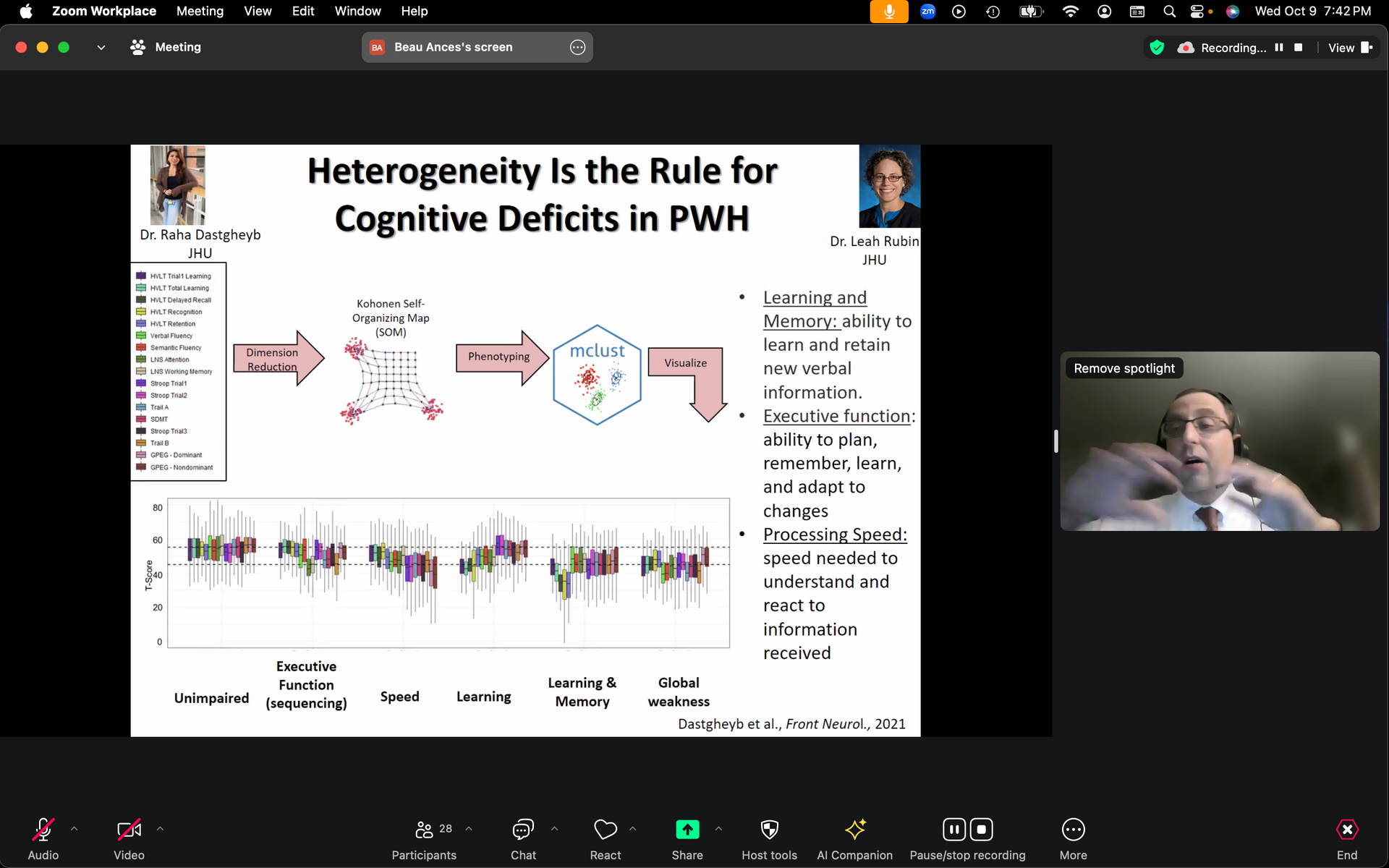Pause the recording in the toolbar
Image resolution: width=1389 pixels, height=868 pixels.
(x=954, y=830)
